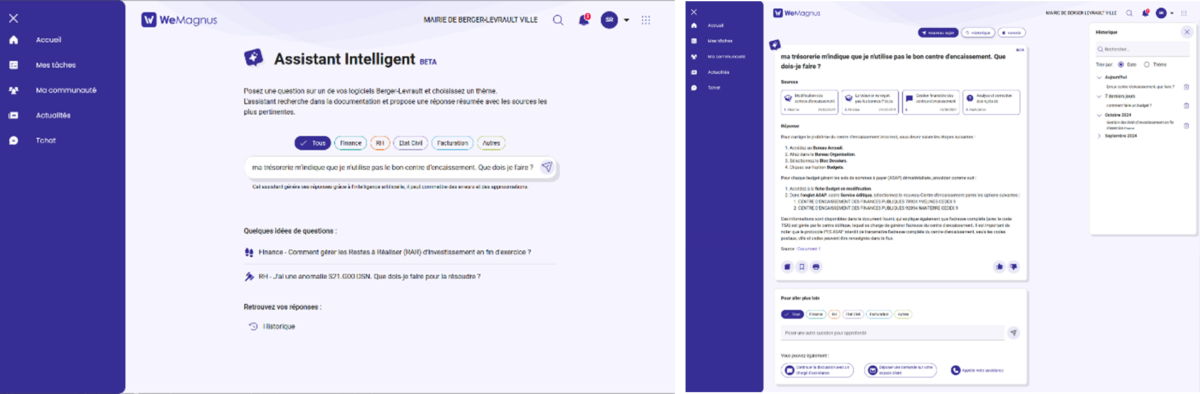Open the apps grid in left screen header
The height and width of the screenshot is (394, 1200).
pyautogui.click(x=646, y=19)
